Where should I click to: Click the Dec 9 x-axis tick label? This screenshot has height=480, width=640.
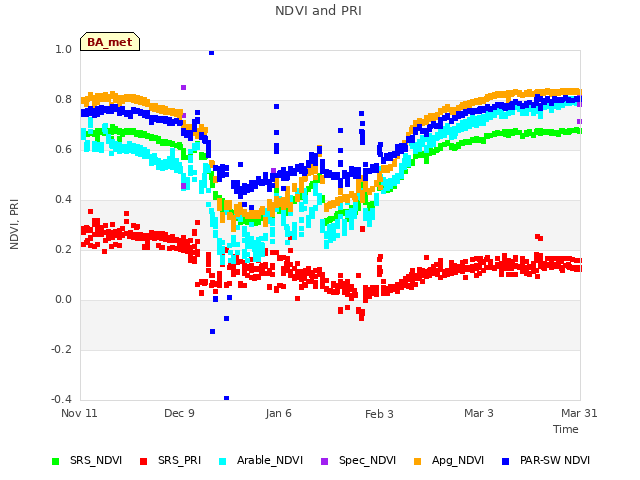(179, 413)
